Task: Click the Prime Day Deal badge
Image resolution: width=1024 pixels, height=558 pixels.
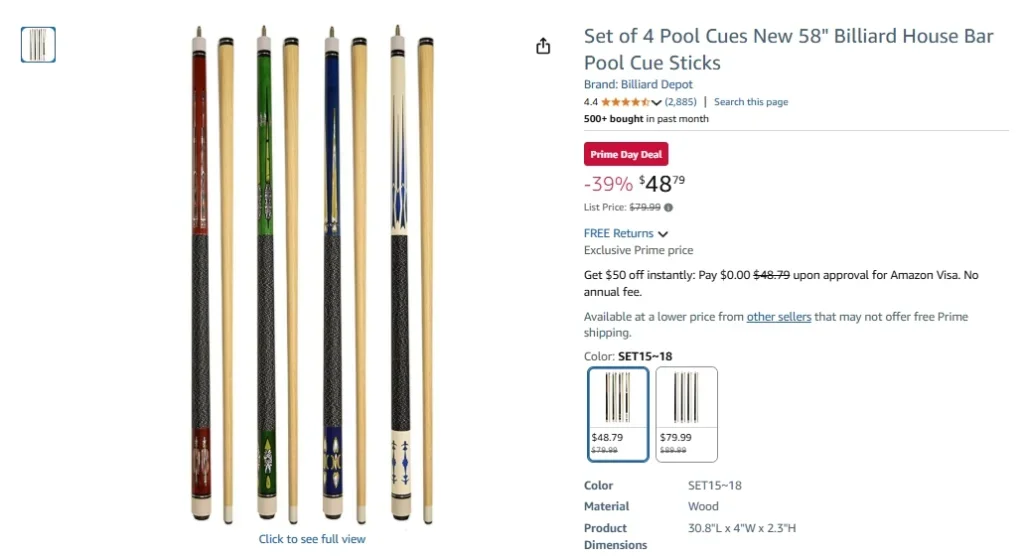Action: tap(626, 154)
